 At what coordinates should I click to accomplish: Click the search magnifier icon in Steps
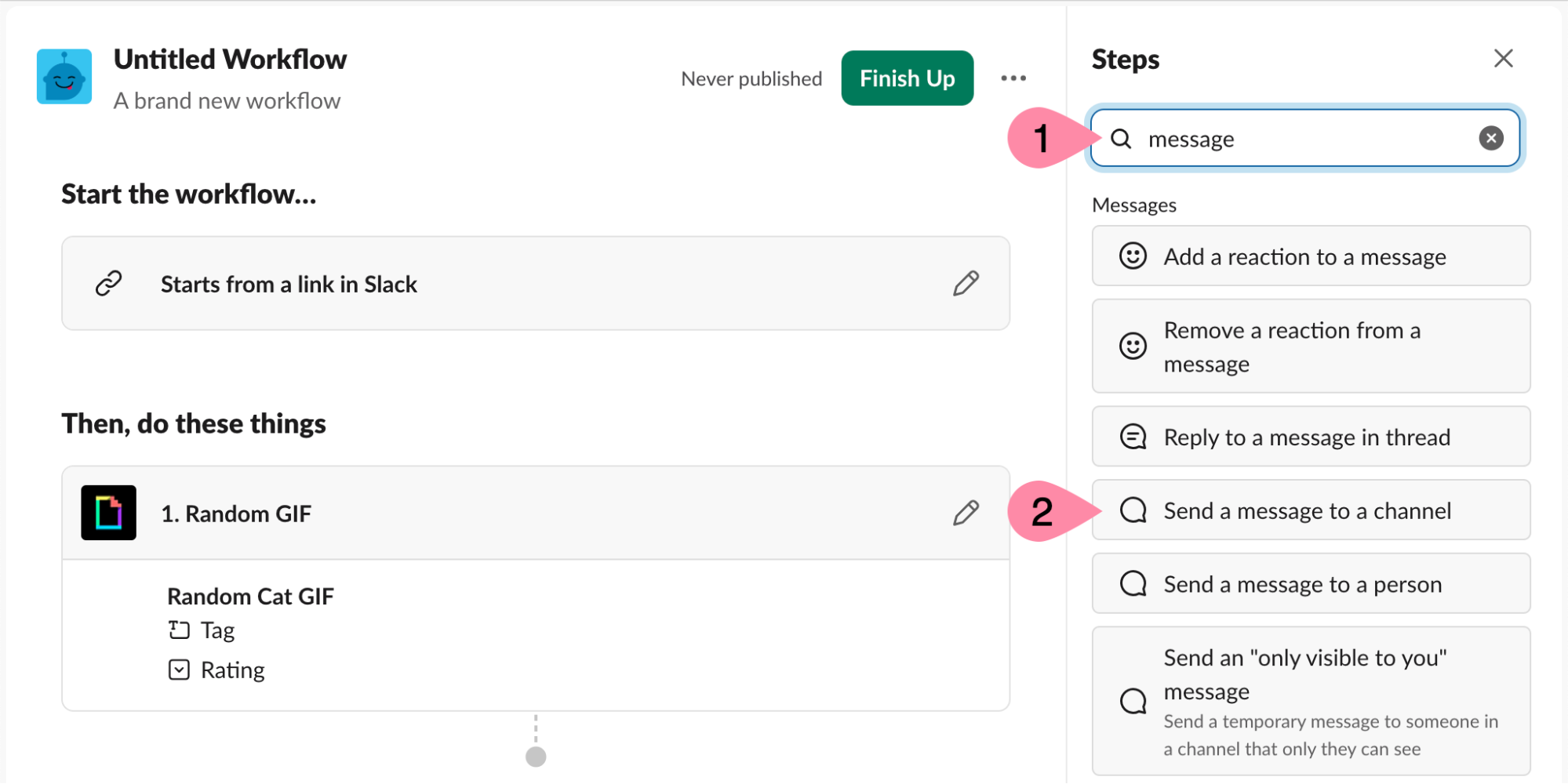click(1121, 139)
